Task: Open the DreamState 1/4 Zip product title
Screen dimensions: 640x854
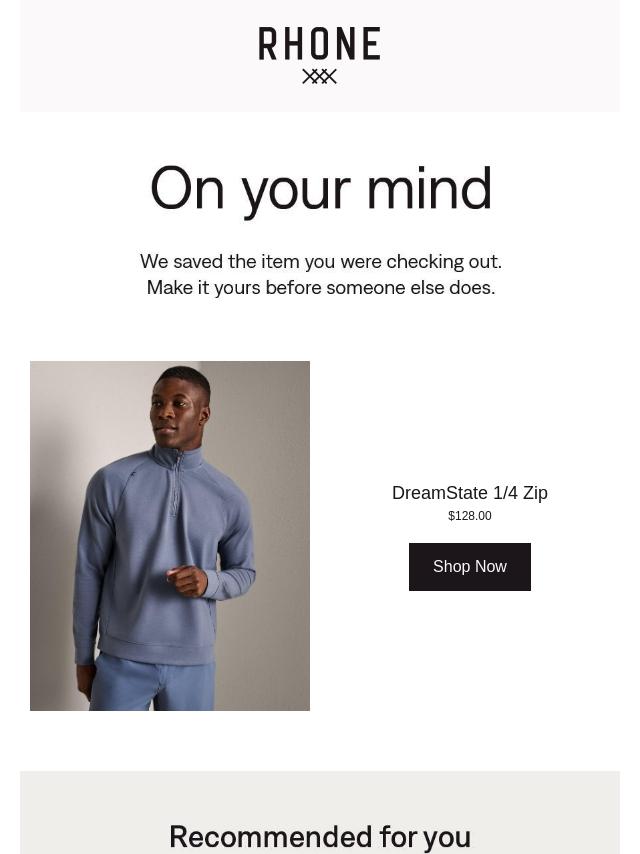Action: (x=470, y=492)
